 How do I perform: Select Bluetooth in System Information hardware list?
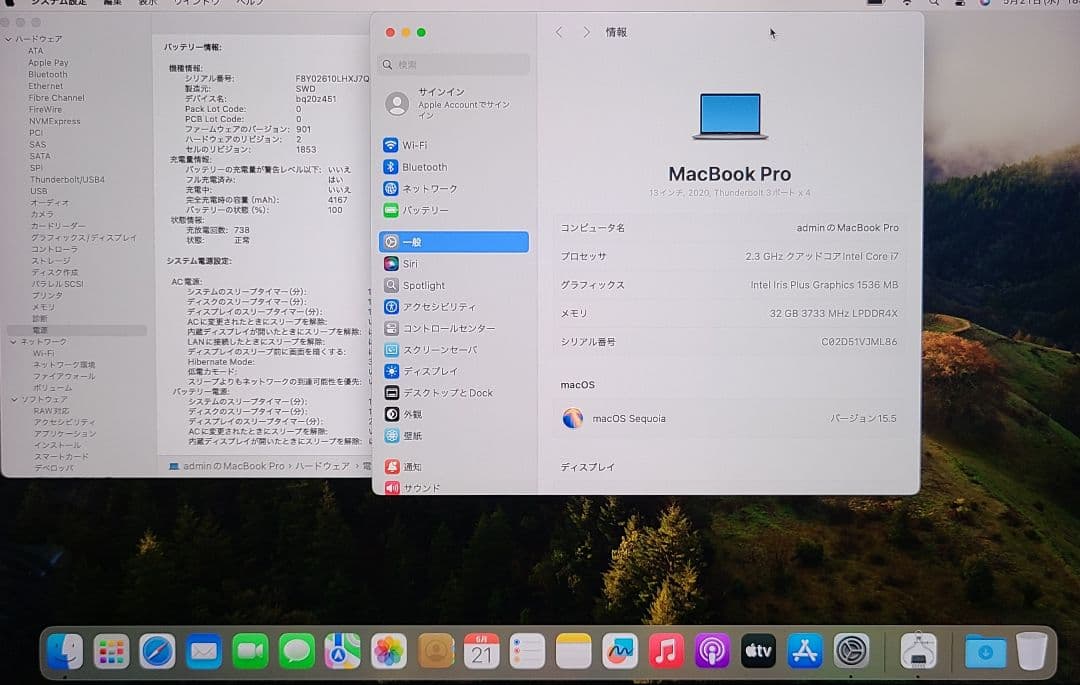[48, 74]
